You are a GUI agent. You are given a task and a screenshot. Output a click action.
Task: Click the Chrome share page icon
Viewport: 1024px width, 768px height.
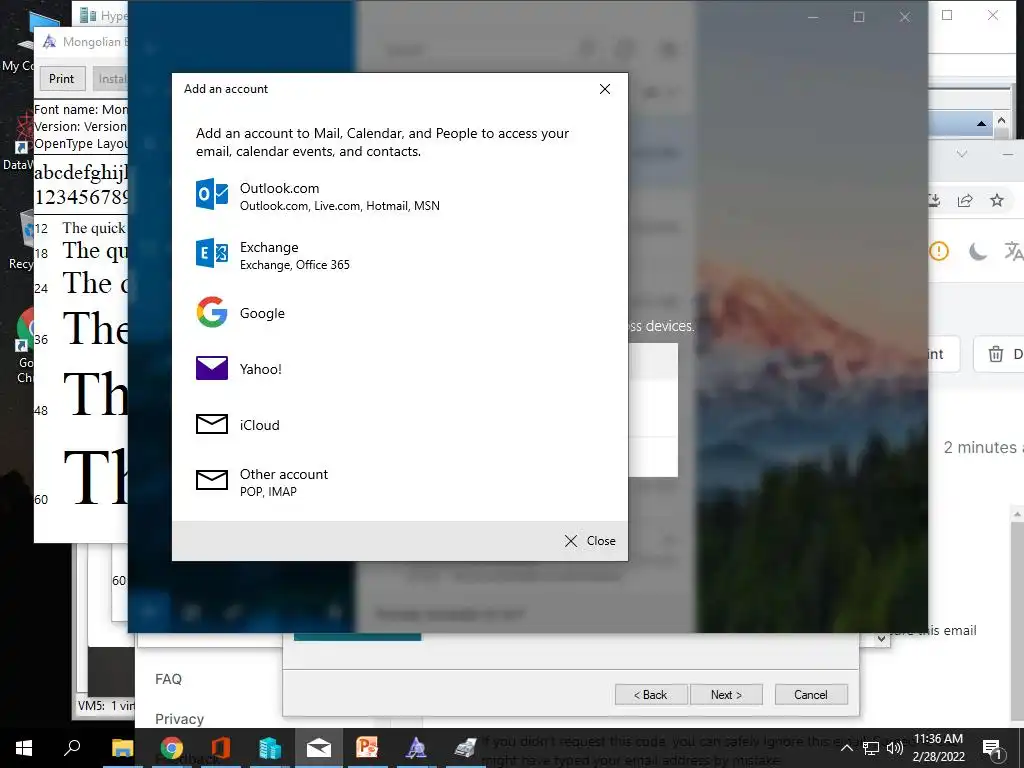coord(965,200)
